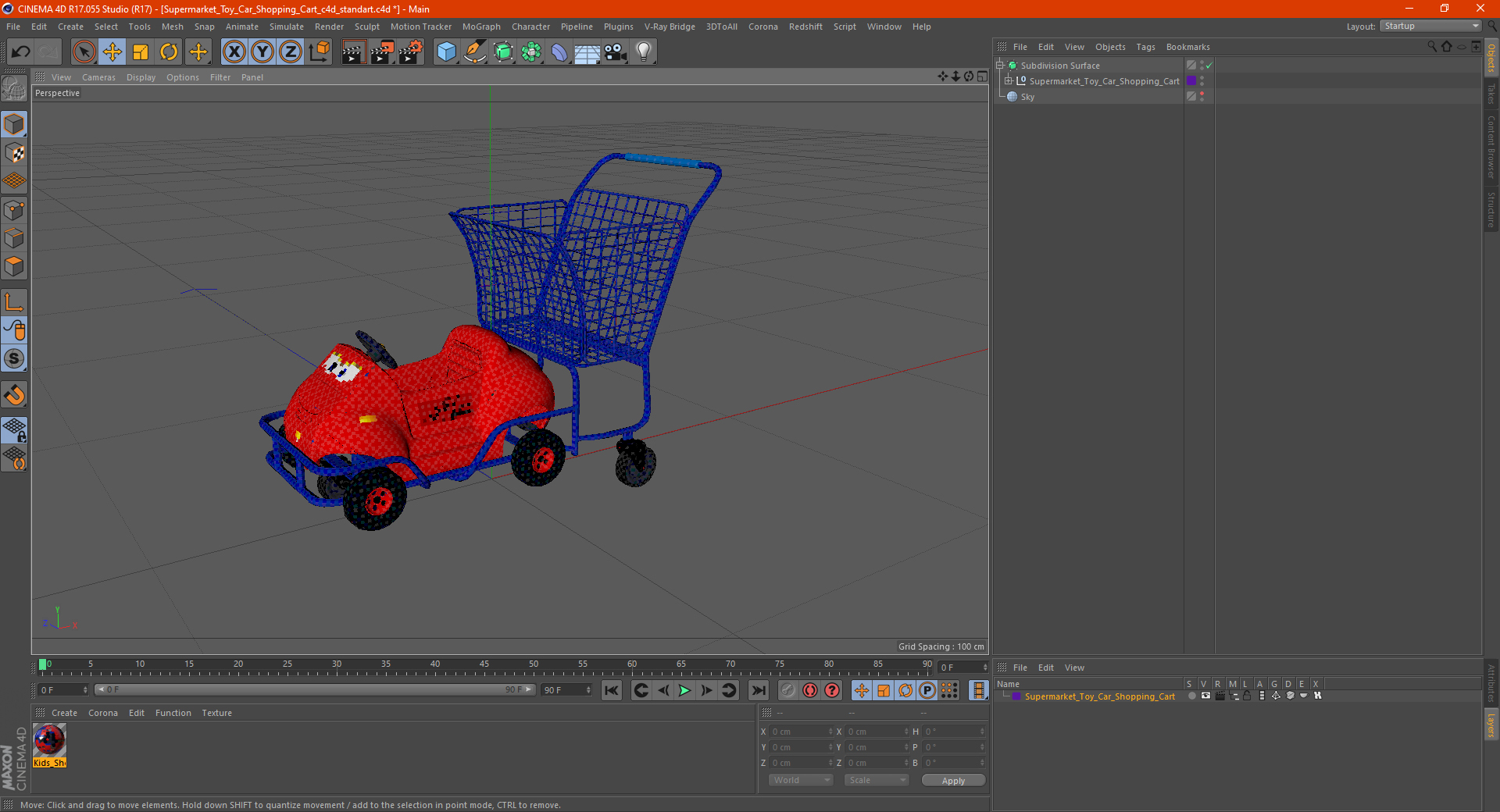The image size is (1500, 812).
Task: Toggle Sky visibility dots
Action: pyautogui.click(x=1202, y=97)
